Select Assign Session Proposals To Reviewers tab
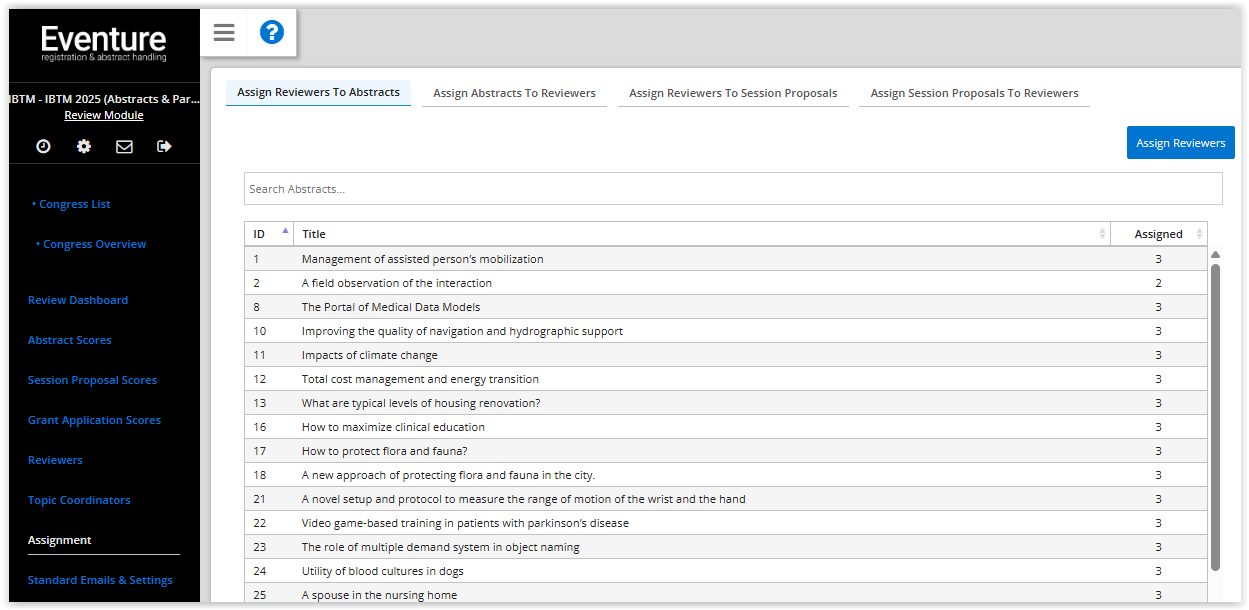This screenshot has height=610, width=1249. point(974,93)
